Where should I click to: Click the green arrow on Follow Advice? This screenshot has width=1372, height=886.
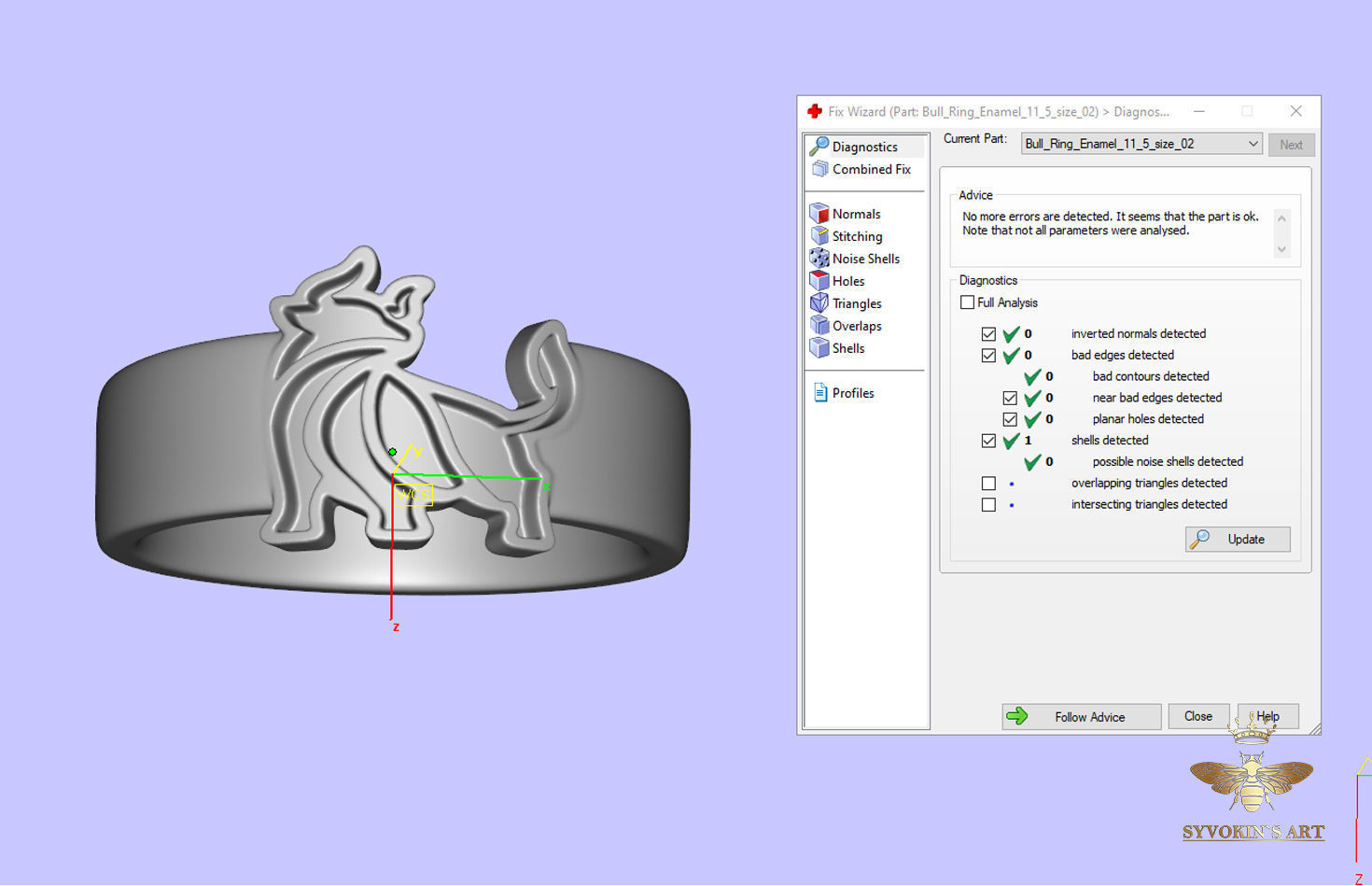coord(1017,716)
